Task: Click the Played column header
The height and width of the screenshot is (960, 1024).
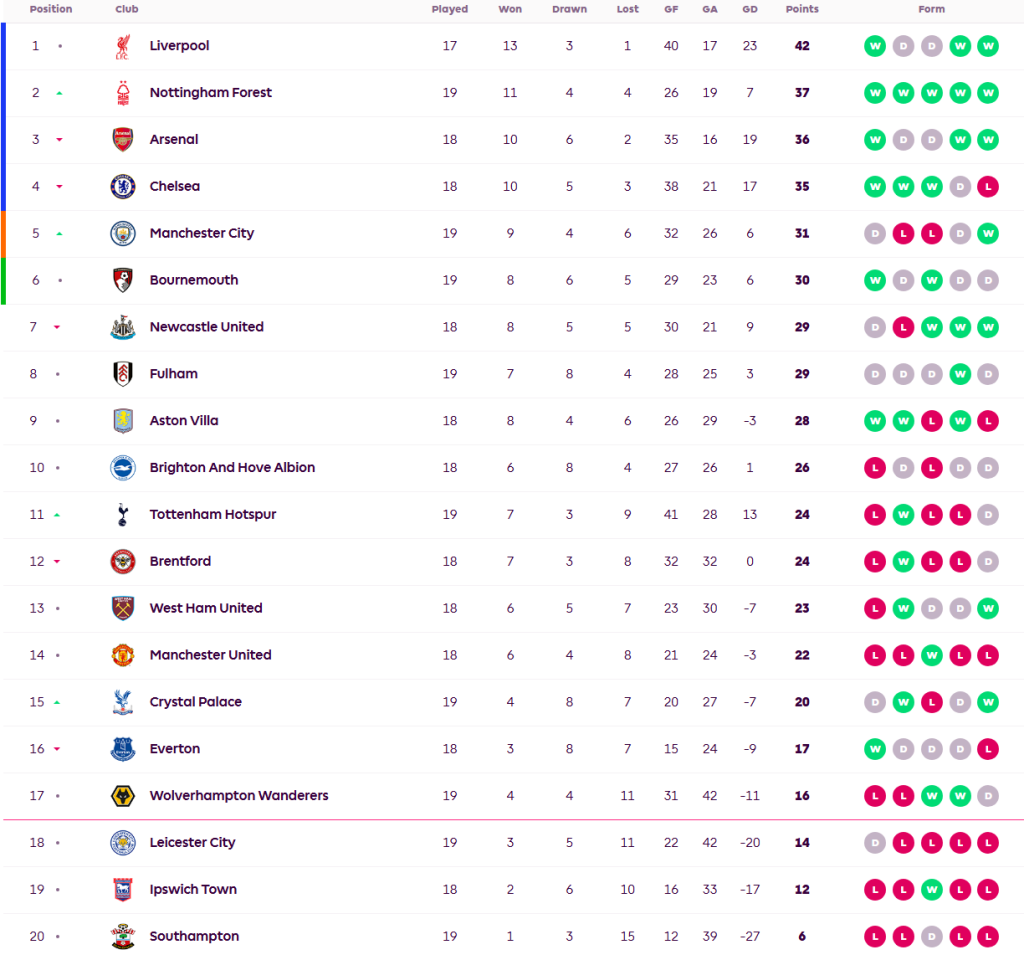Action: click(x=450, y=9)
